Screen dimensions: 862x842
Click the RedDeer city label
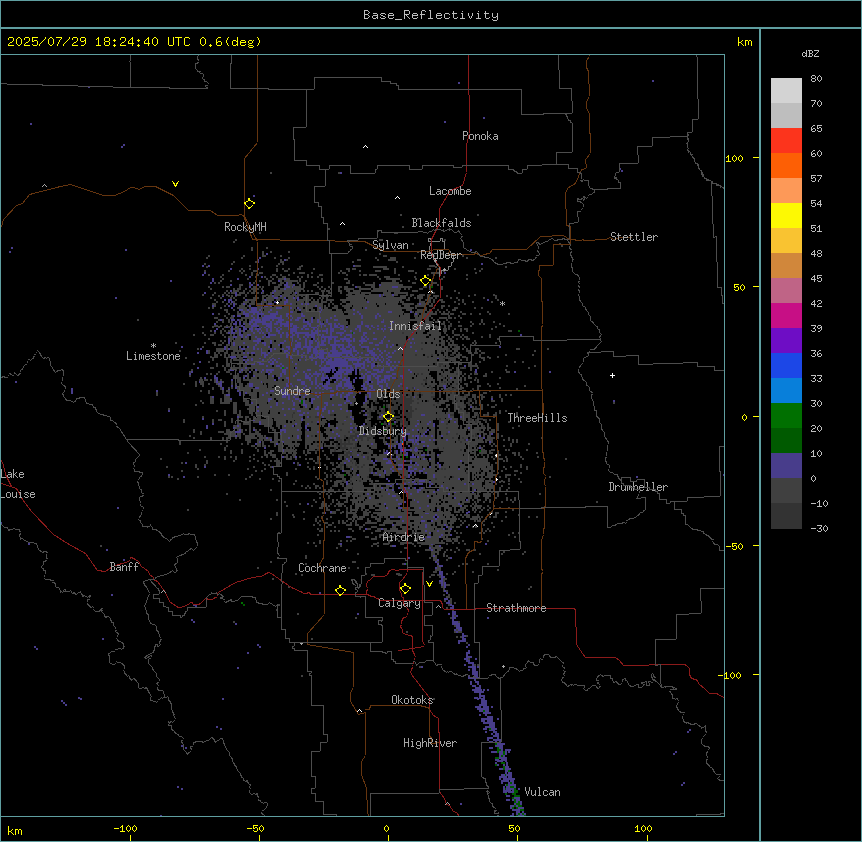(x=440, y=255)
